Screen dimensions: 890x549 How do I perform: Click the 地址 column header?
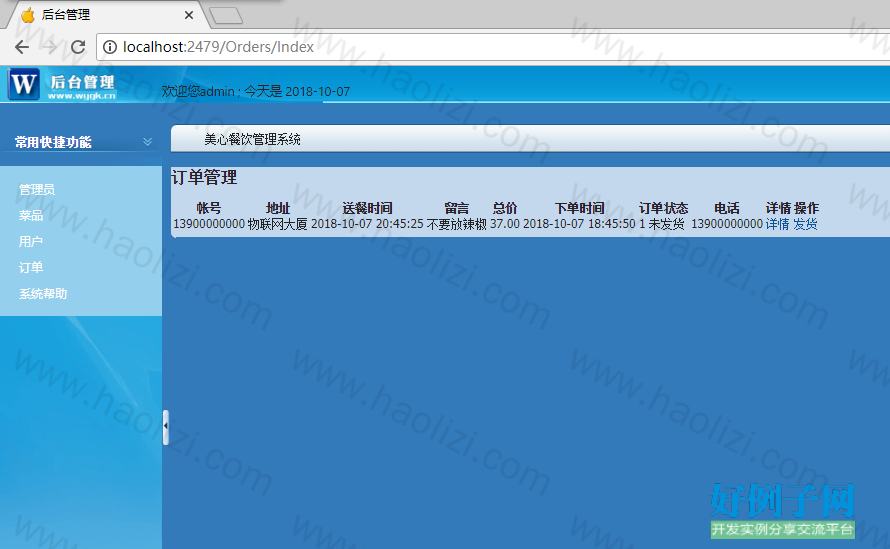278,208
